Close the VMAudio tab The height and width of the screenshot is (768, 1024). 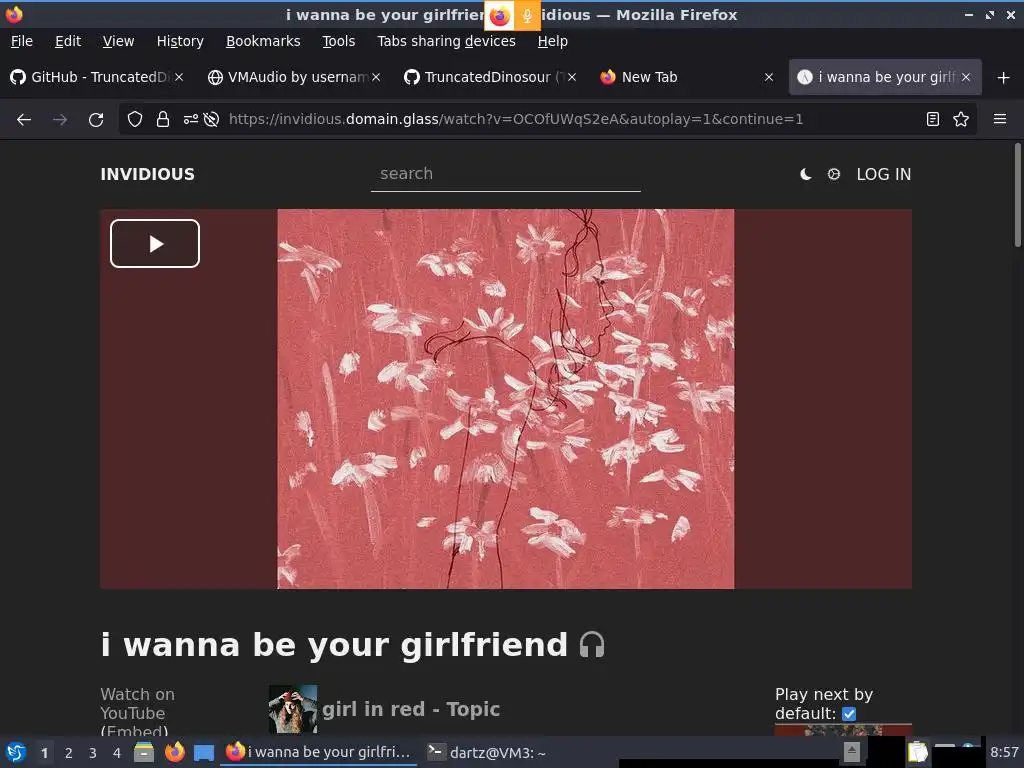coord(376,77)
